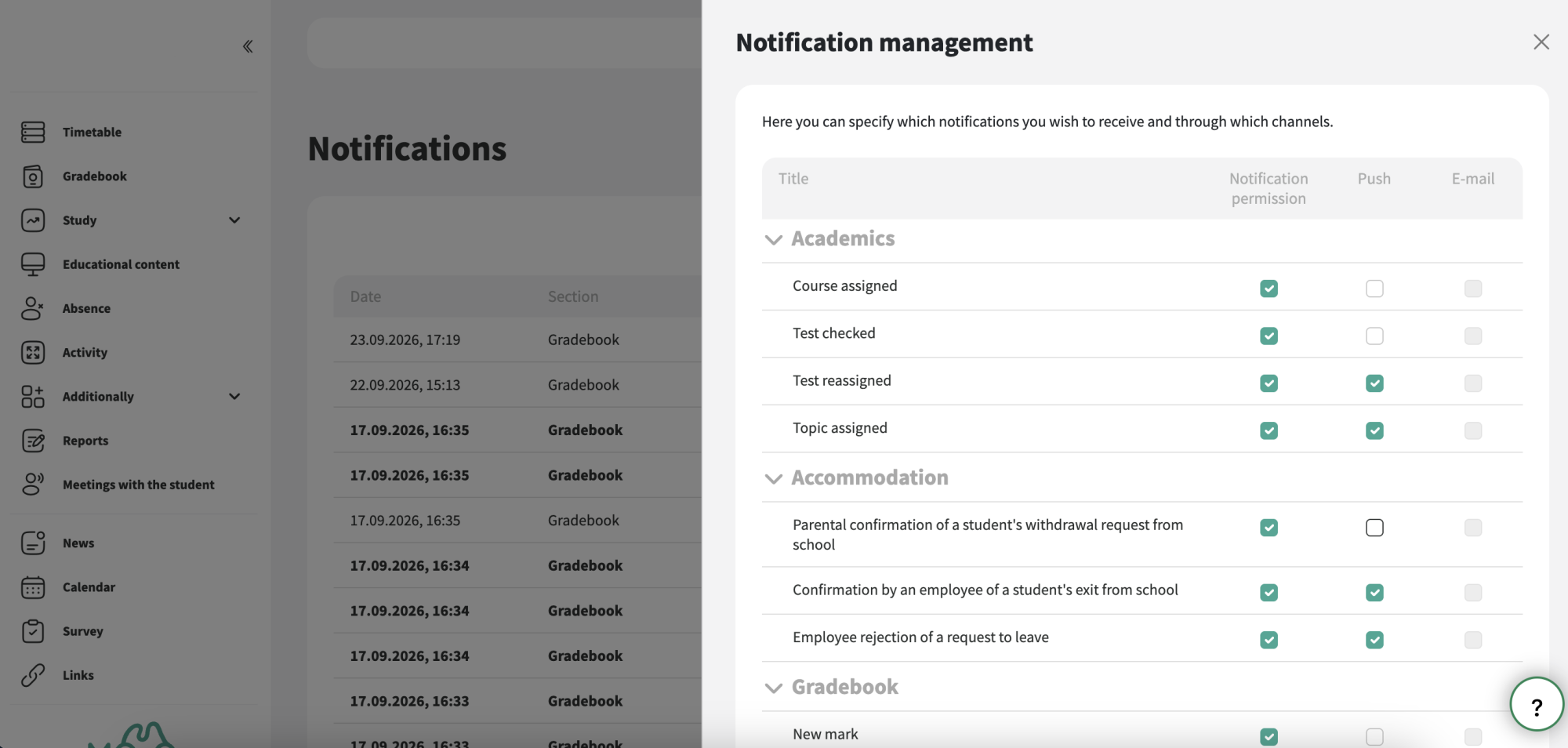The image size is (1568, 748).
Task: Uncheck Course assigned notification permission
Action: 1269,289
